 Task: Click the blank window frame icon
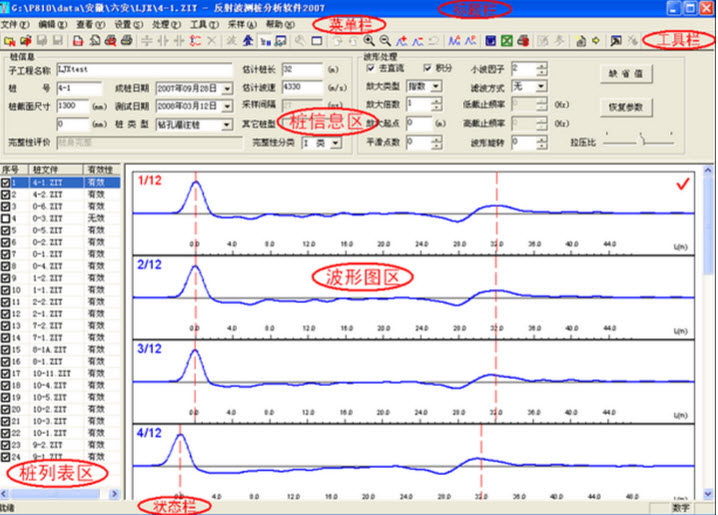(316, 41)
